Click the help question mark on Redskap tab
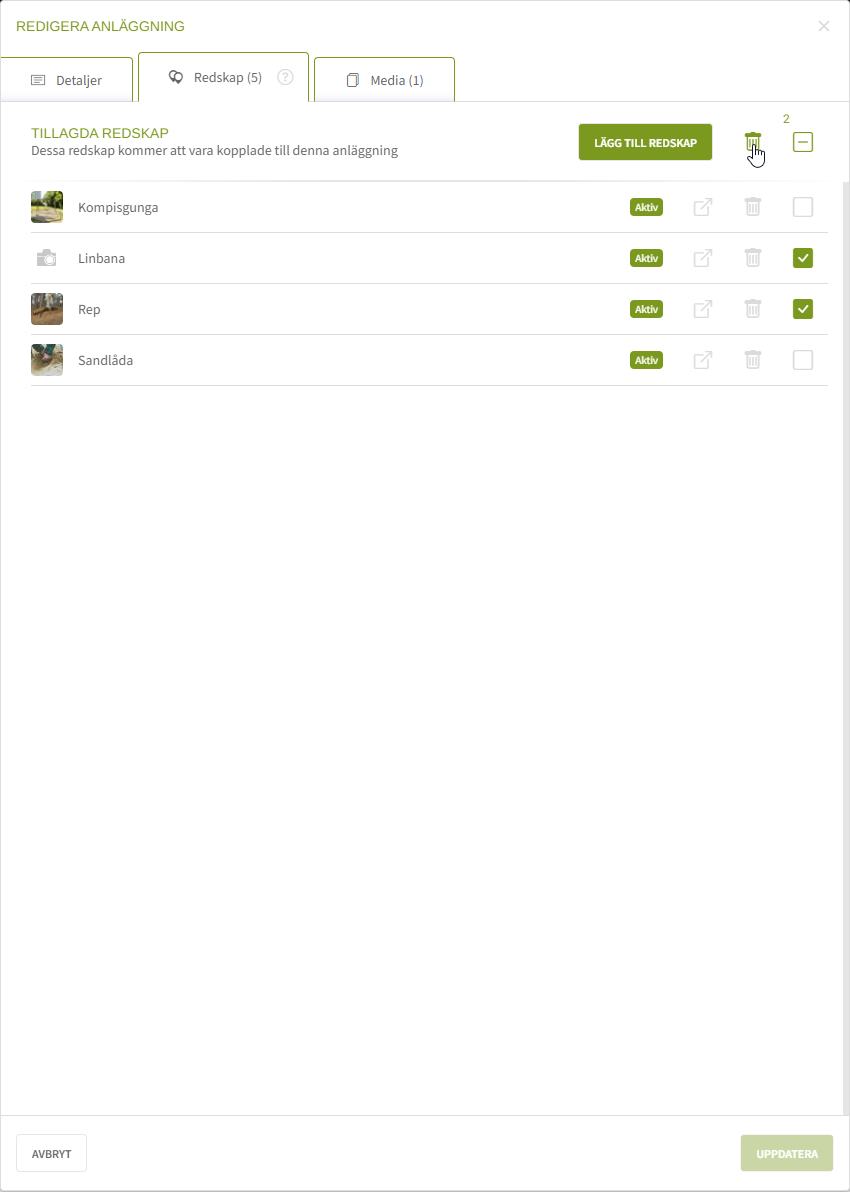This screenshot has height=1192, width=850. coord(285,77)
